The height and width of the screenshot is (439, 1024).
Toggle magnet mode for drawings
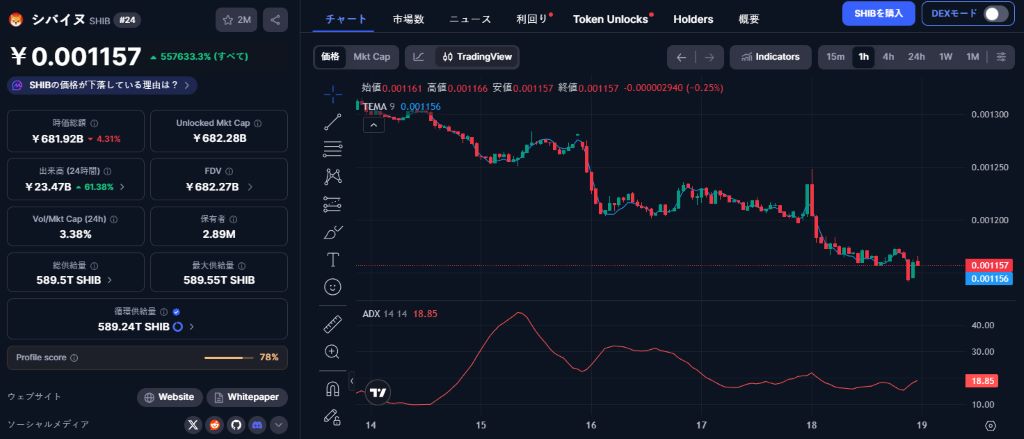pos(333,389)
